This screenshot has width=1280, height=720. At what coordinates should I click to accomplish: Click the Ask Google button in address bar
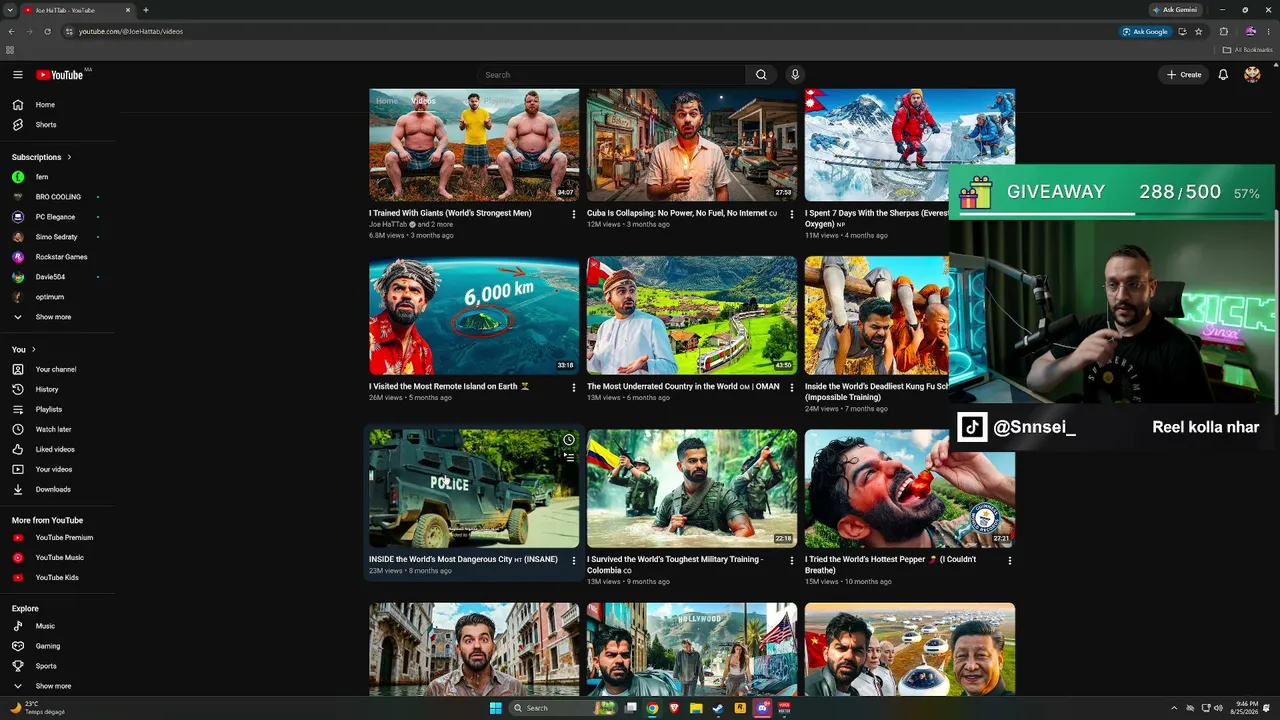click(1145, 32)
